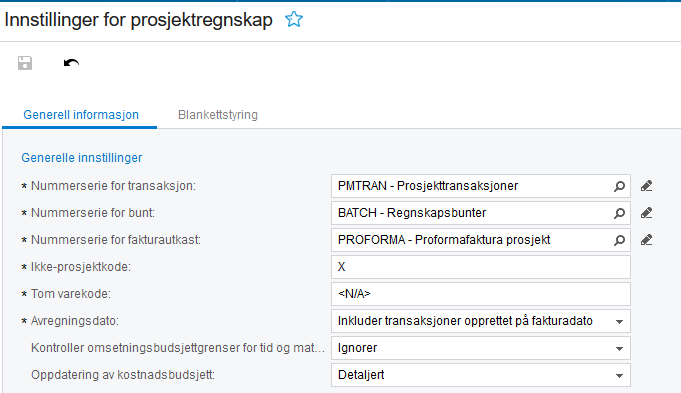
Task: Switch to Generell informasjon tab
Action: (x=81, y=115)
